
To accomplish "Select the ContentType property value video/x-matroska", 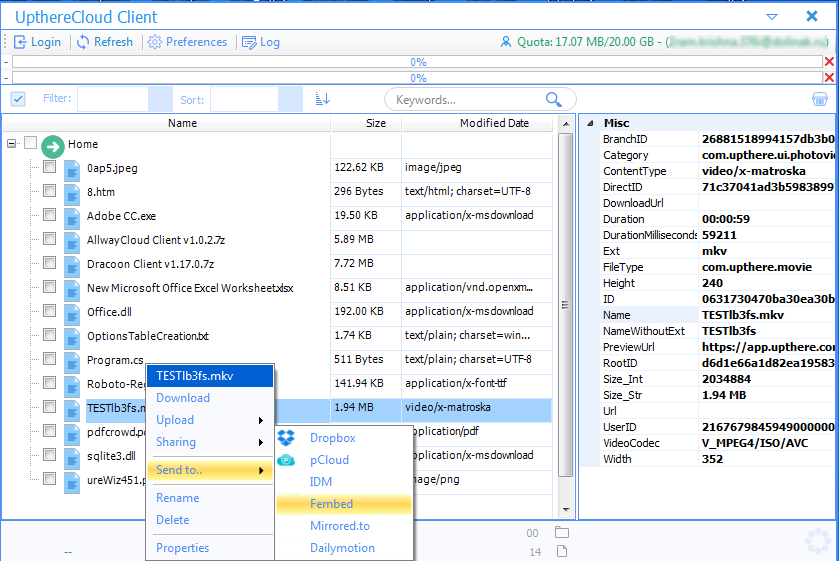I will tap(753, 171).
